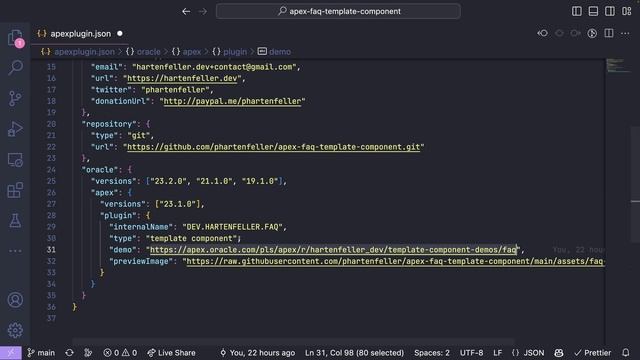Change end of line sequence via LF
This screenshot has height=360, width=640.
tap(497, 353)
